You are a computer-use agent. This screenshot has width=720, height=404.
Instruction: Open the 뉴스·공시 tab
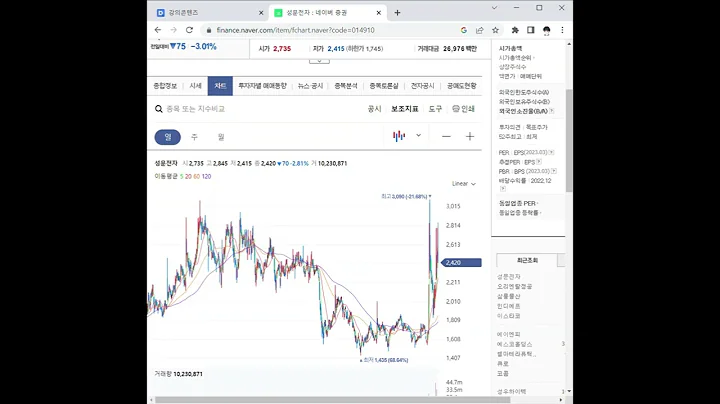[x=310, y=86]
